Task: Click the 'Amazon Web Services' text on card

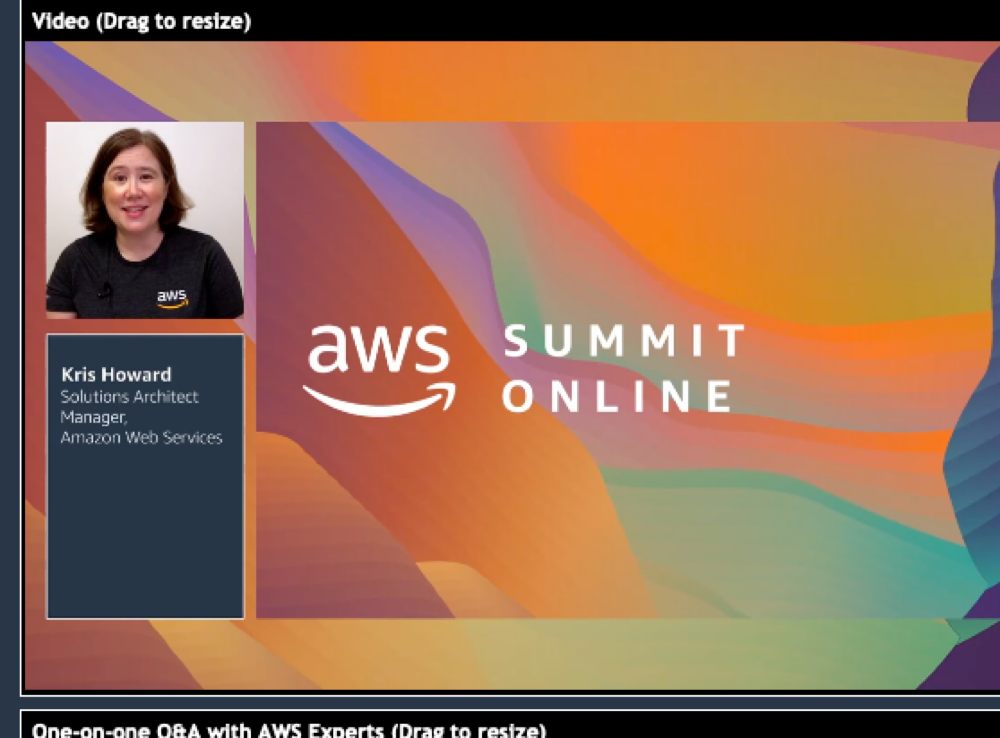Action: pos(141,437)
